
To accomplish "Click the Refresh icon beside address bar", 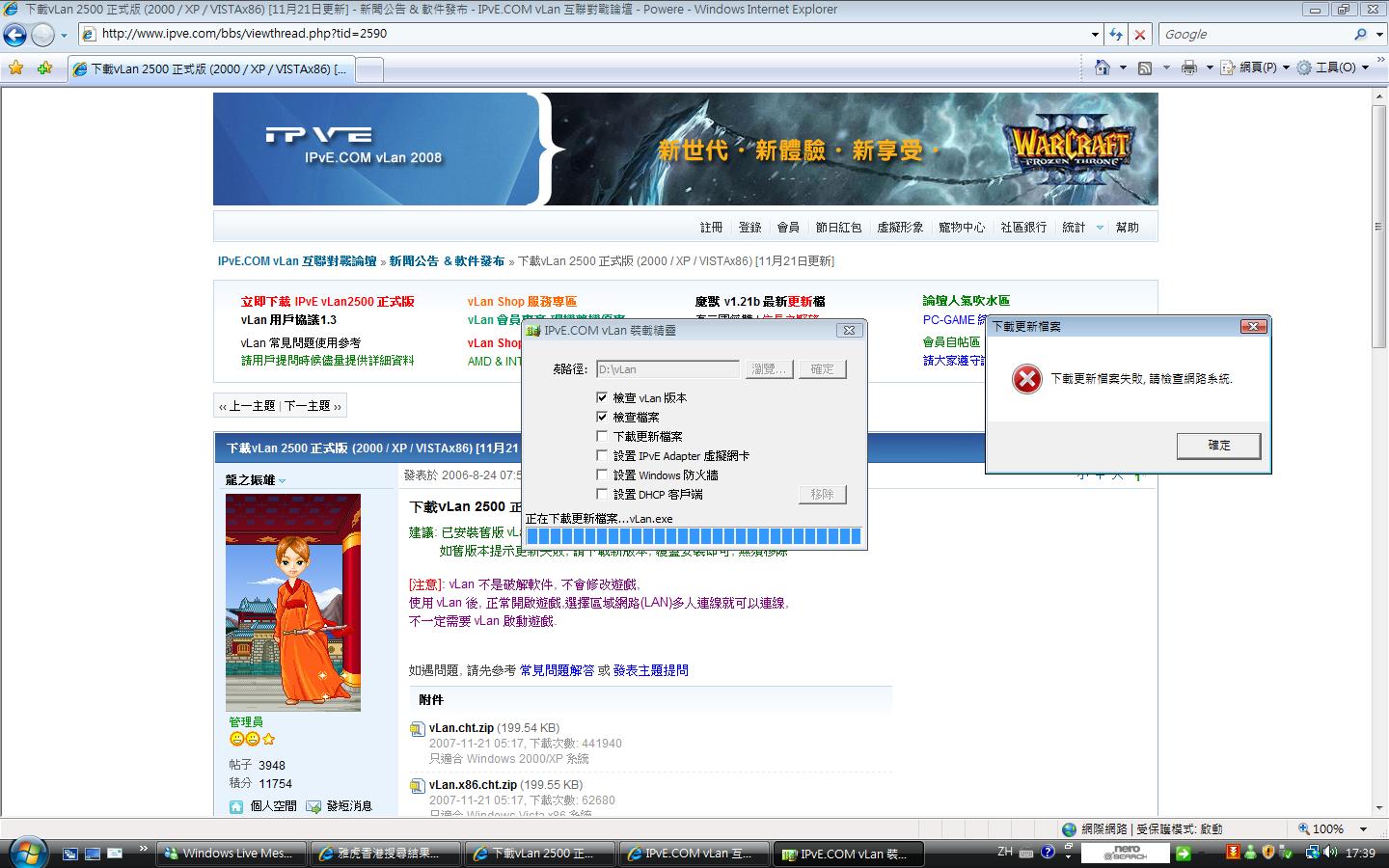I will [1116, 34].
